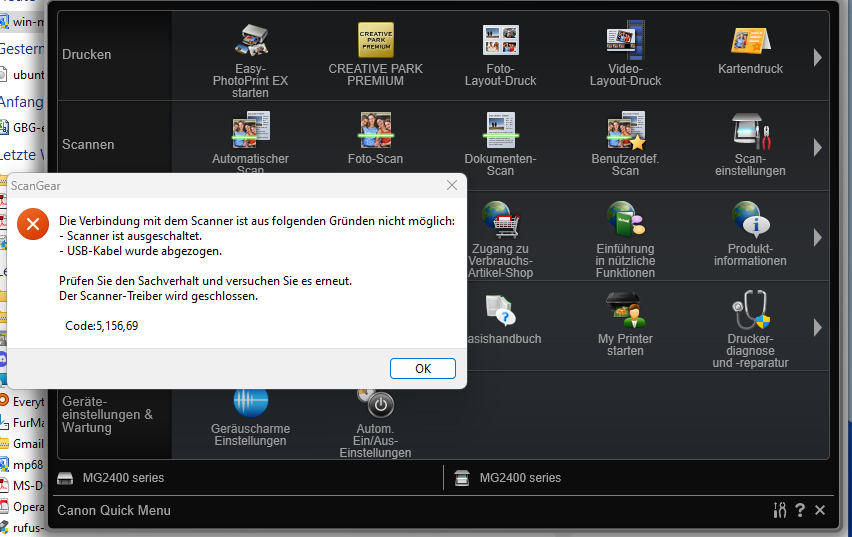Dismiss the ScanGear error with OK
This screenshot has height=537, width=852.
(423, 369)
